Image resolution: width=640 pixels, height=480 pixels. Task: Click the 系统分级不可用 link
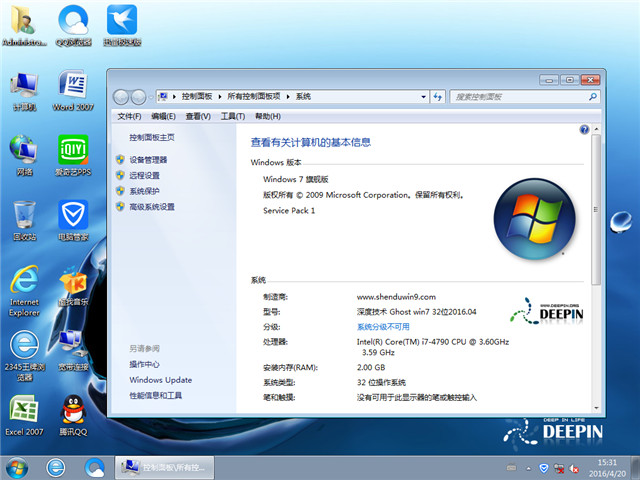click(x=383, y=327)
